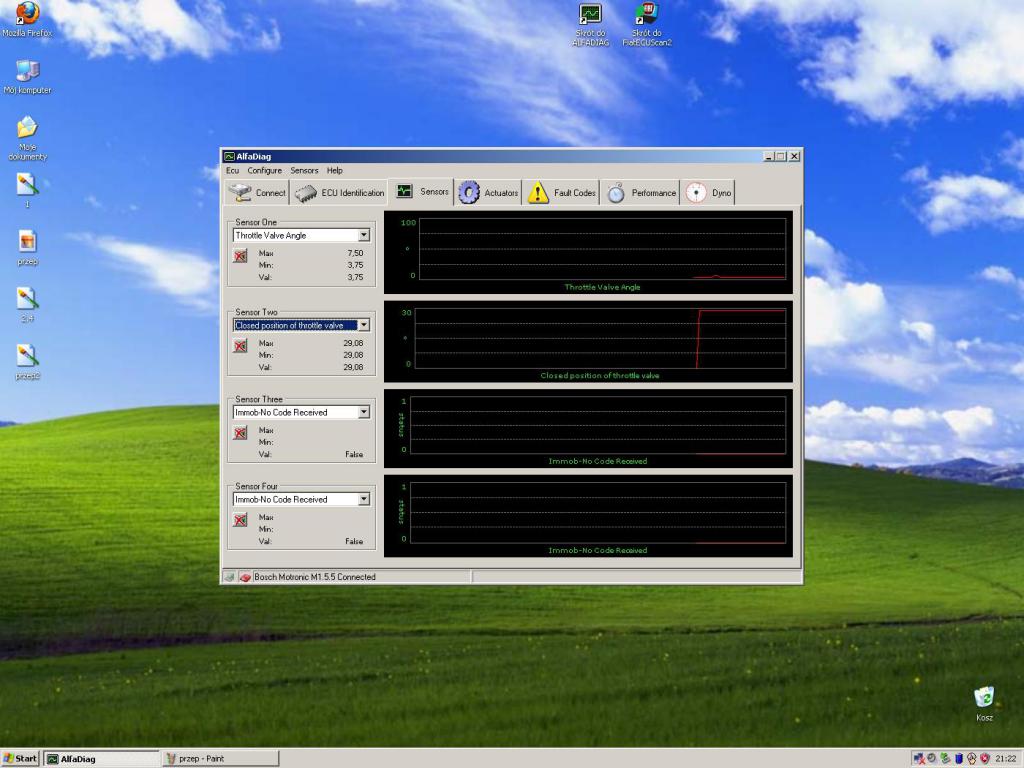Click the Sensor Two Max value 29,08
This screenshot has height=768, width=1024.
tap(353, 343)
